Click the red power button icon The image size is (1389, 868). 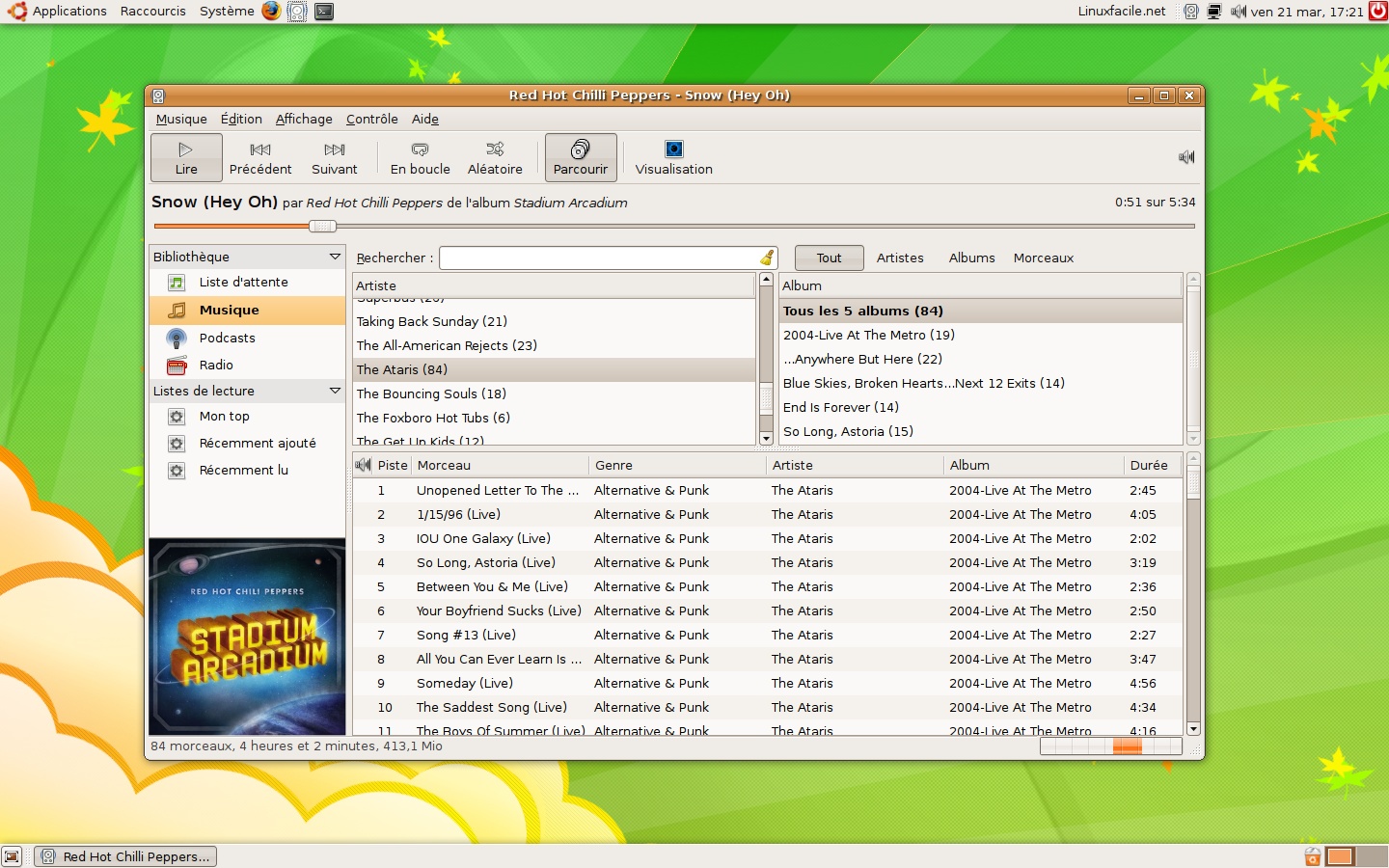pos(1378,12)
